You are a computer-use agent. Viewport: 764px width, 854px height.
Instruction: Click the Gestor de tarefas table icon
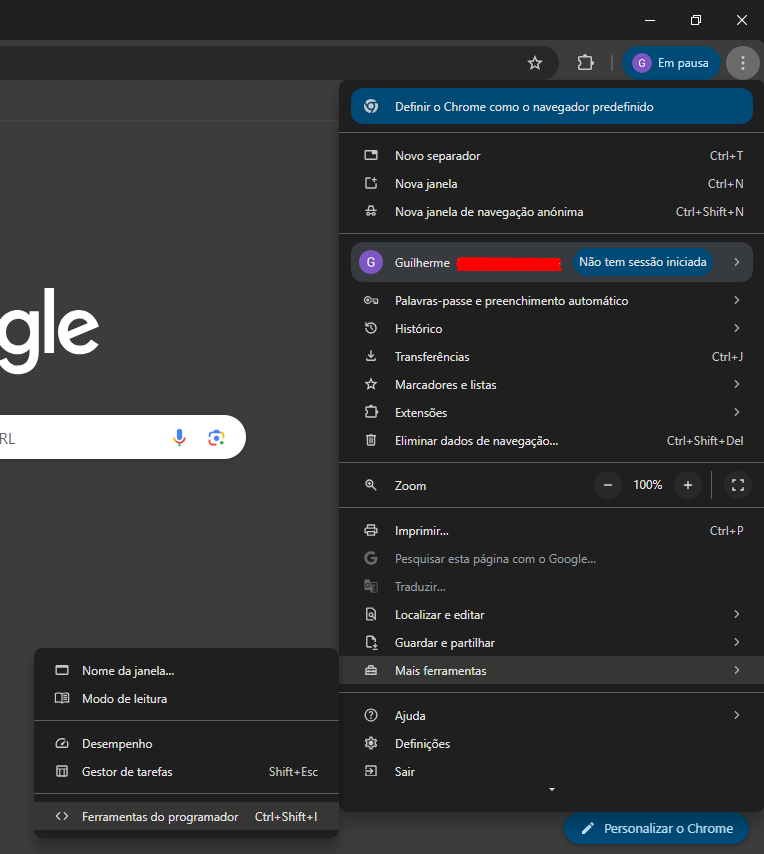coord(62,771)
